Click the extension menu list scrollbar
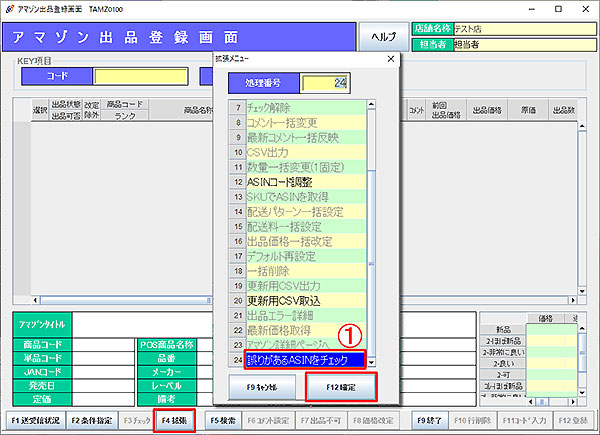 (x=373, y=230)
